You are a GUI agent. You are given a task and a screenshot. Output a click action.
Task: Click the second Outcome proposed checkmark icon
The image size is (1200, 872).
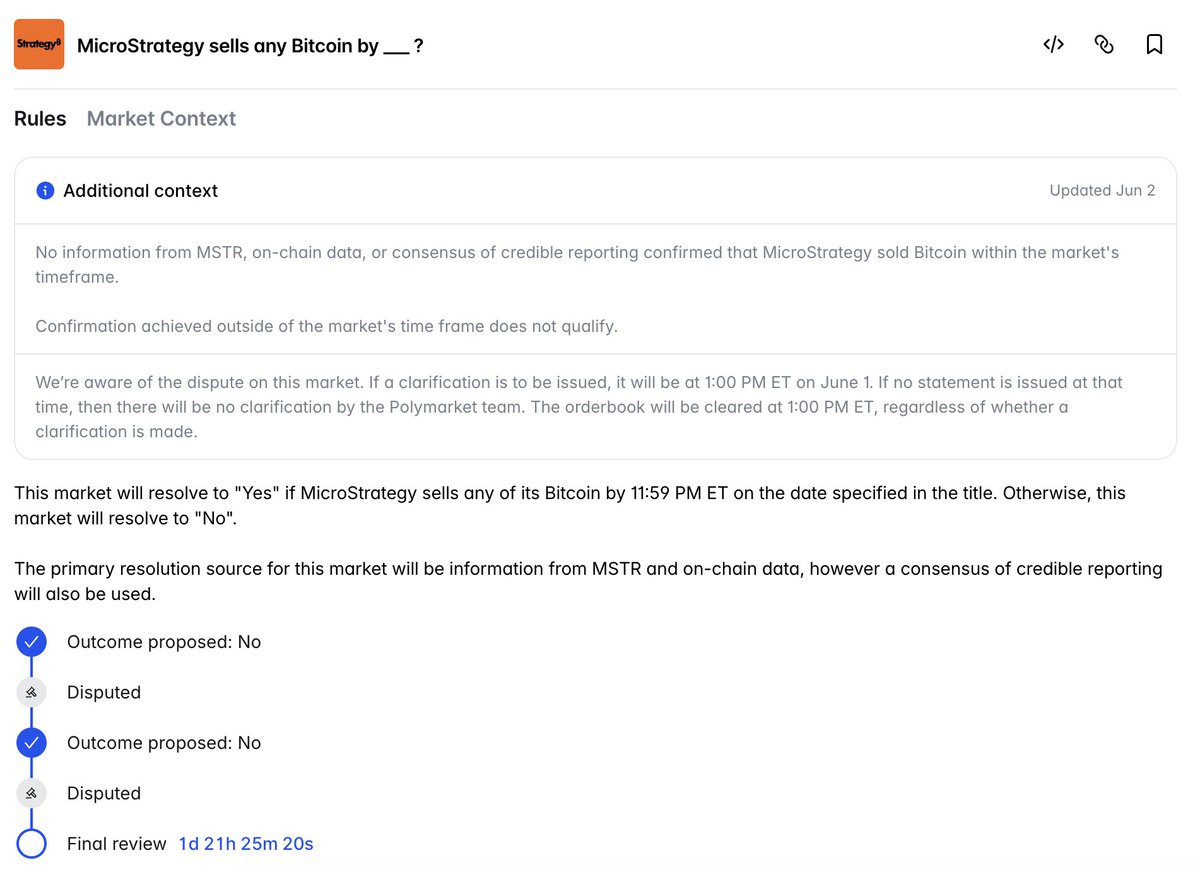[32, 743]
